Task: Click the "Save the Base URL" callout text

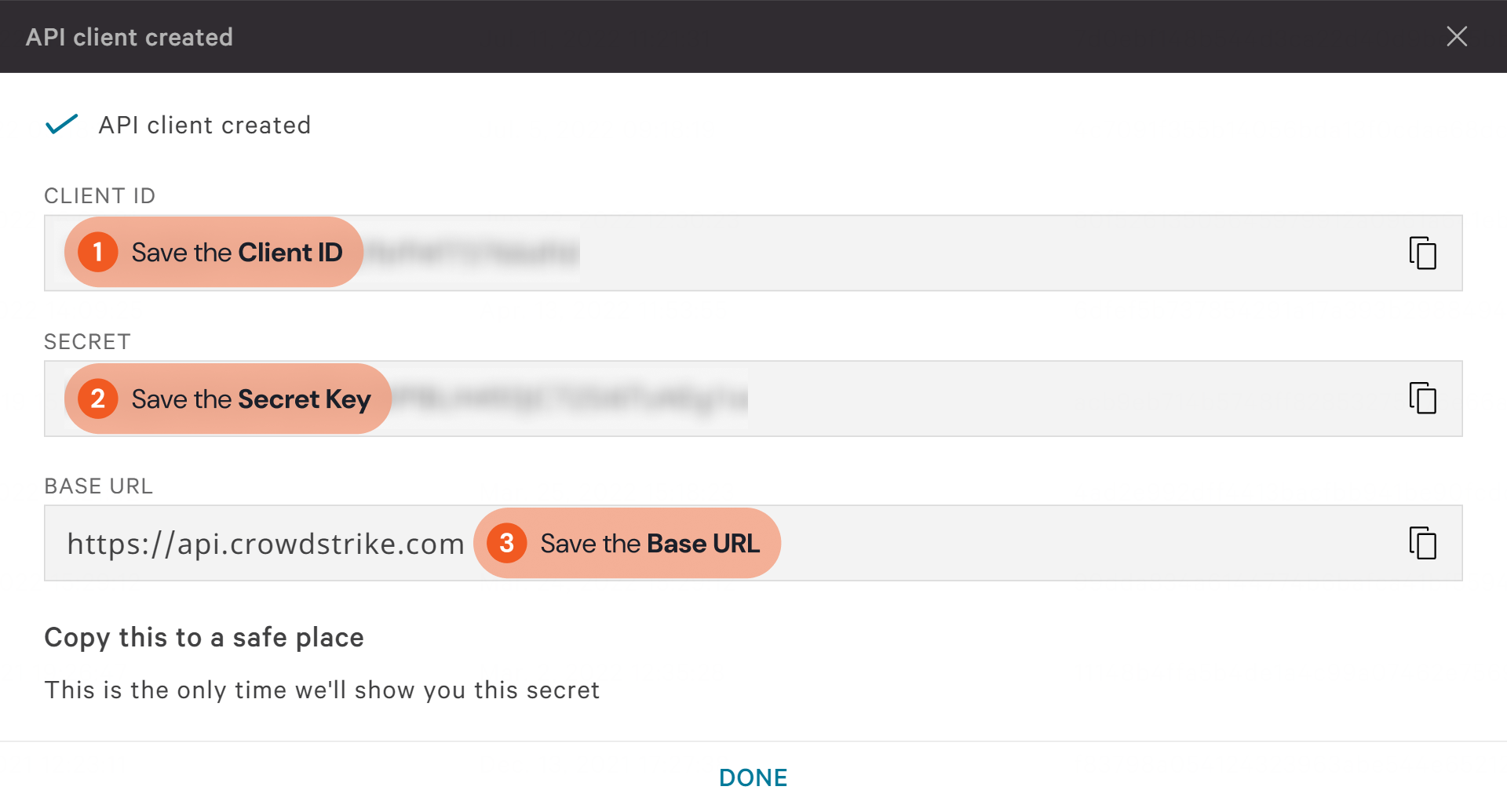Action: (x=650, y=544)
